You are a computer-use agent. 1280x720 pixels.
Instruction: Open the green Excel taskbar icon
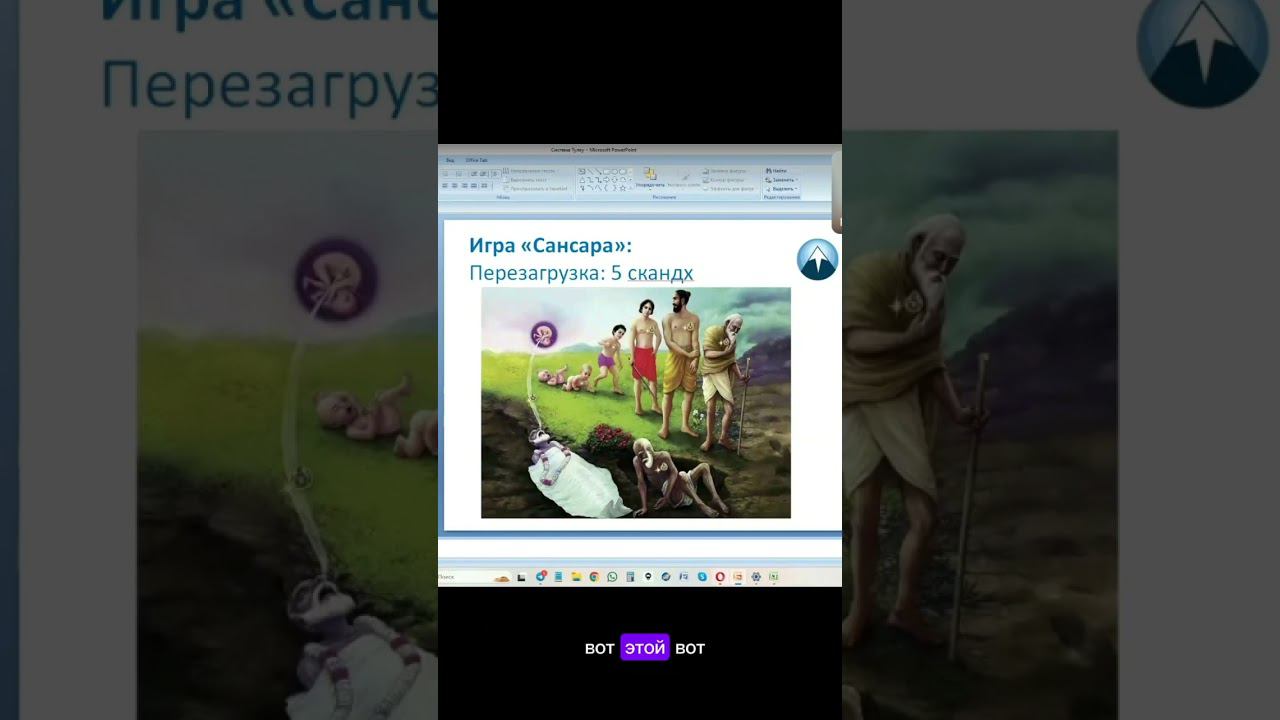coord(774,577)
